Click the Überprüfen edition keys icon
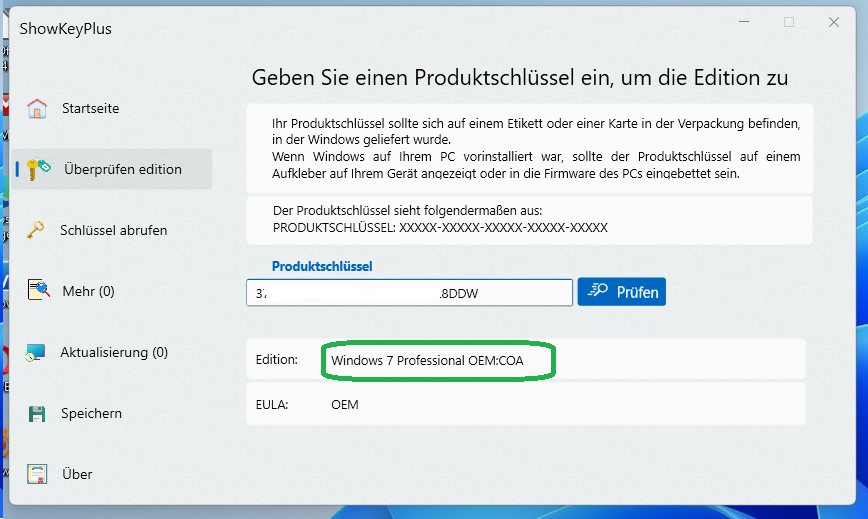 pyautogui.click(x=38, y=169)
